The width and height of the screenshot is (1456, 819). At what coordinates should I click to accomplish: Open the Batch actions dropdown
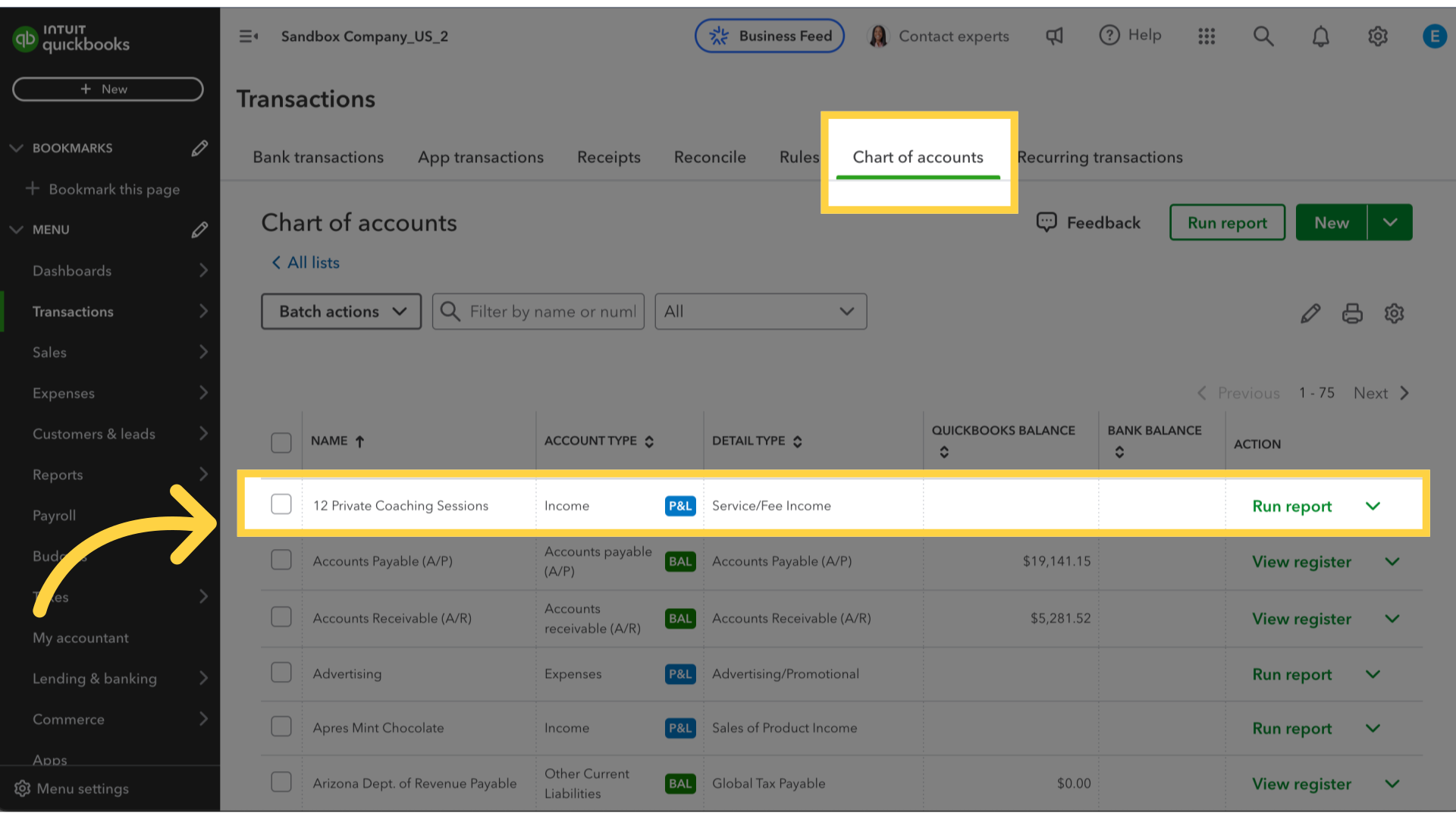[341, 312]
